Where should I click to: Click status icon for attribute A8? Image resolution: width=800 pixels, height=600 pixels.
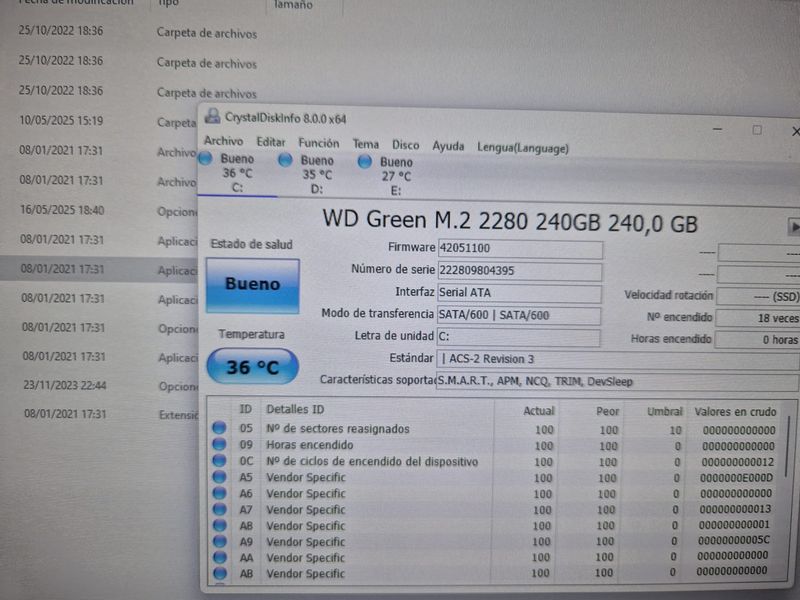coord(220,525)
